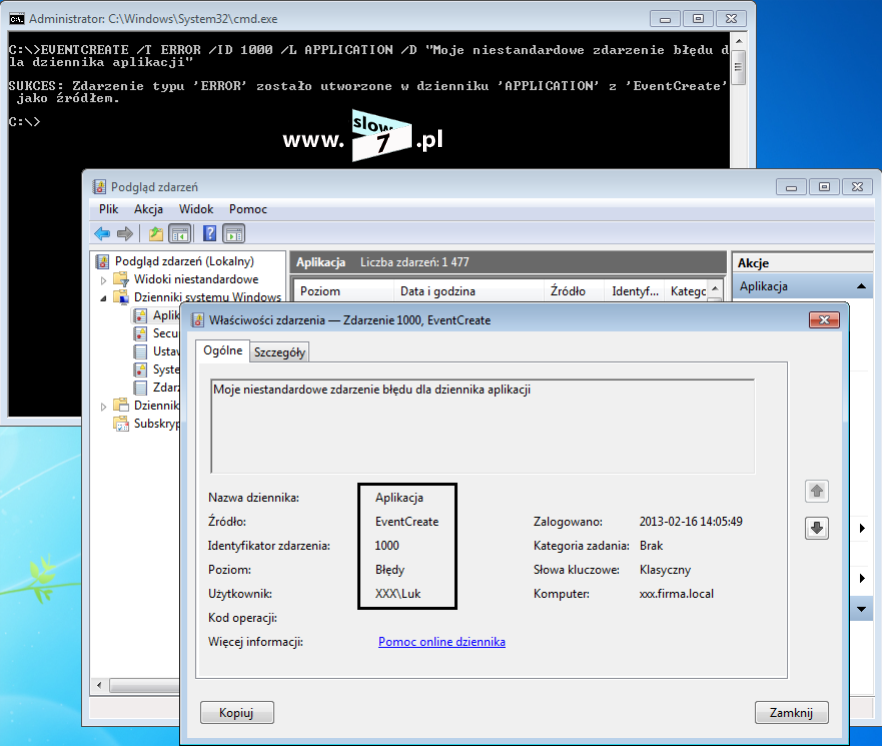
Task: Select Podgląd zdarzeń (Lokalny) root node
Action: pos(184,261)
